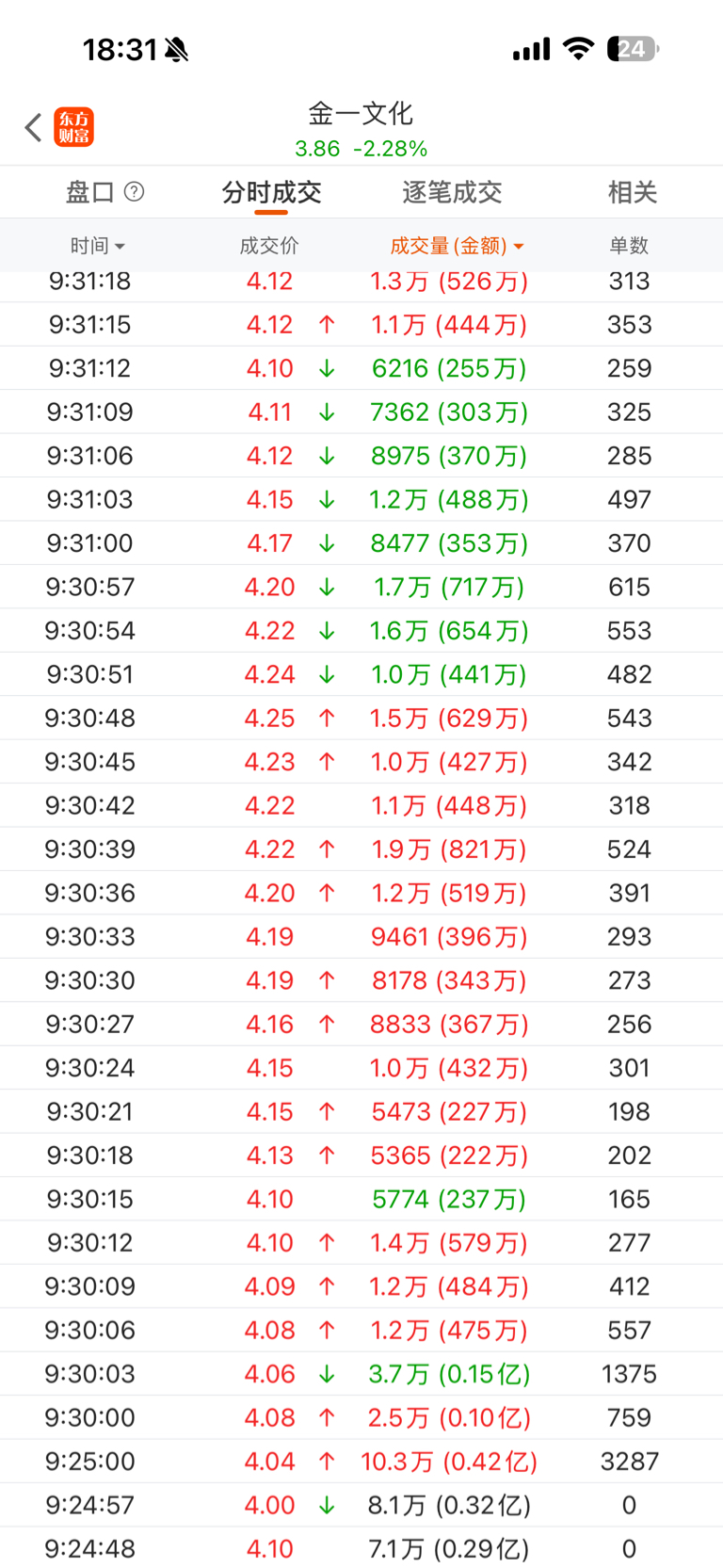Open the 时间 sort dropdown
The width and height of the screenshot is (723, 1568).
pos(97,246)
